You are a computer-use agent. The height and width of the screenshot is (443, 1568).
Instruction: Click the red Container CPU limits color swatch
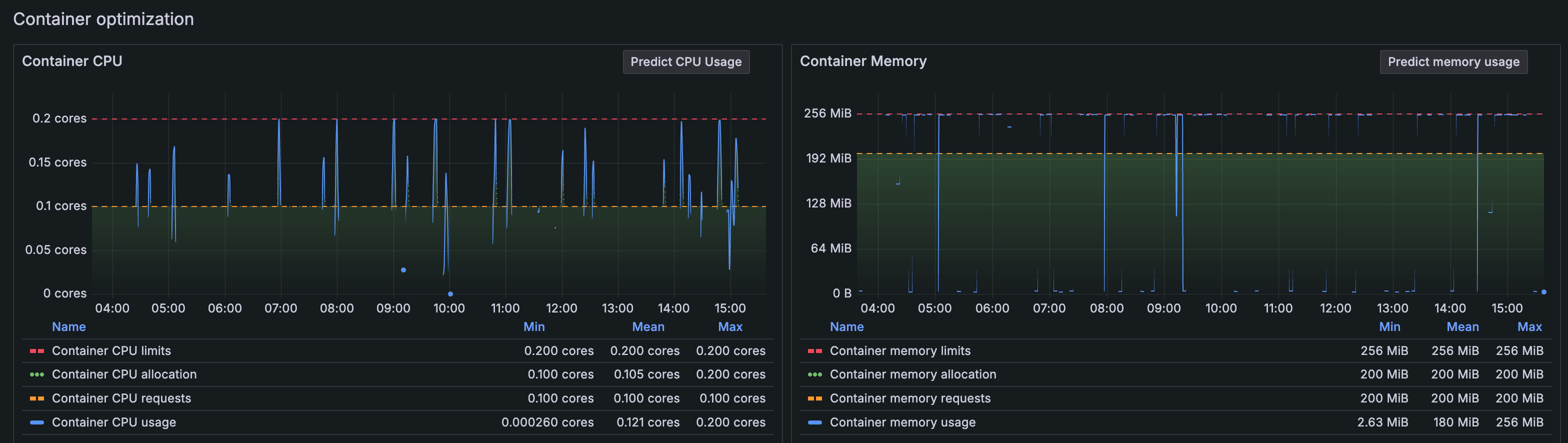(x=36, y=351)
